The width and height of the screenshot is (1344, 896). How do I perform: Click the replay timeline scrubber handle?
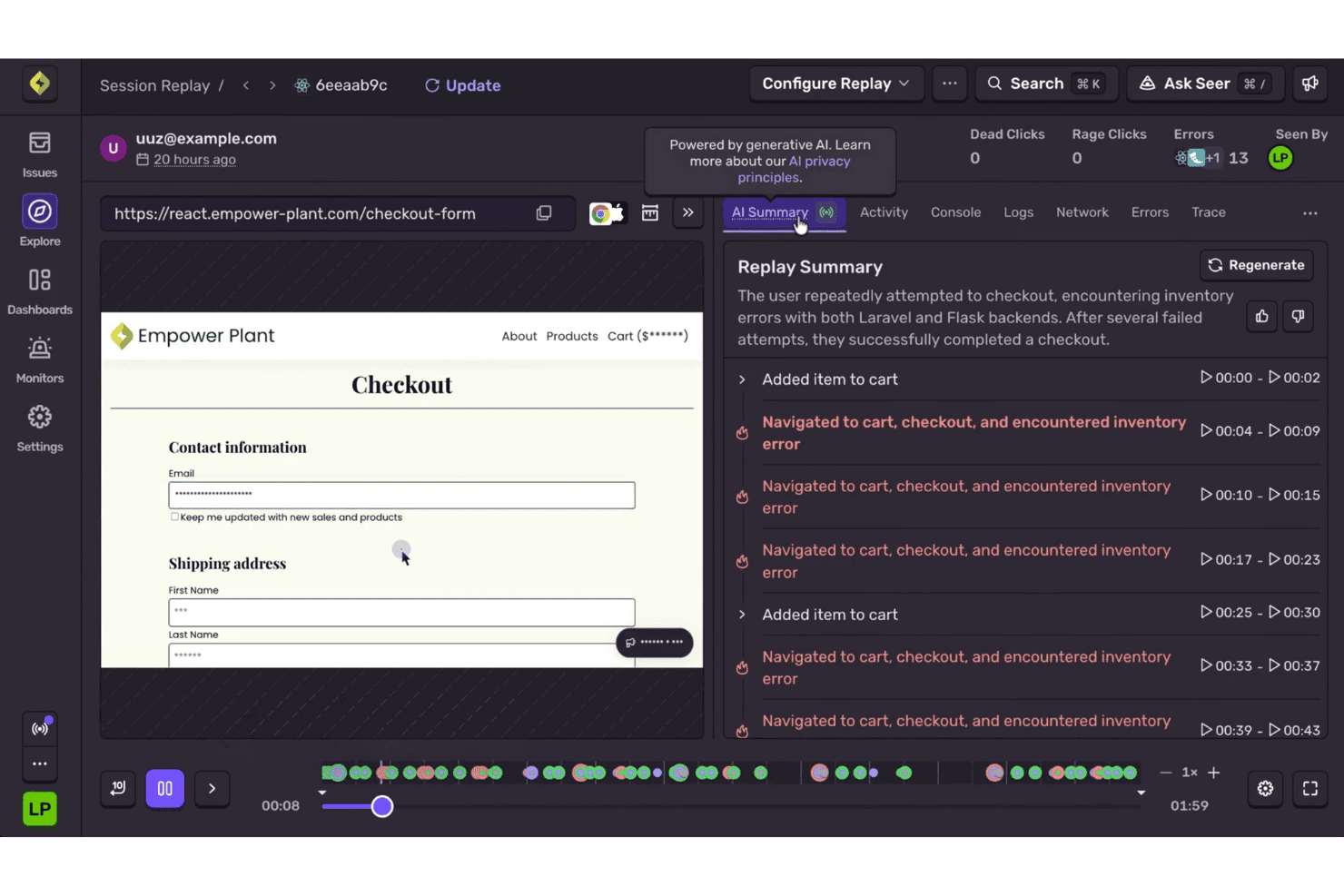coord(382,806)
